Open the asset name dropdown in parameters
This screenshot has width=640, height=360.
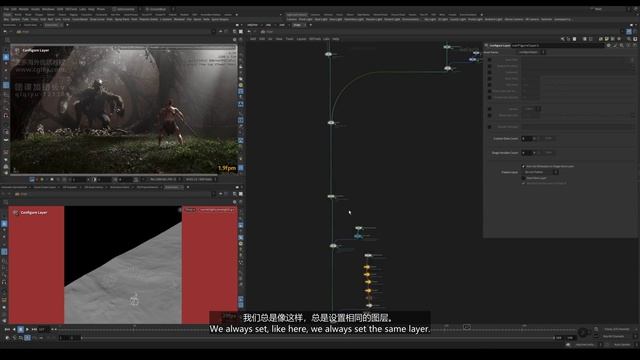(531, 52)
